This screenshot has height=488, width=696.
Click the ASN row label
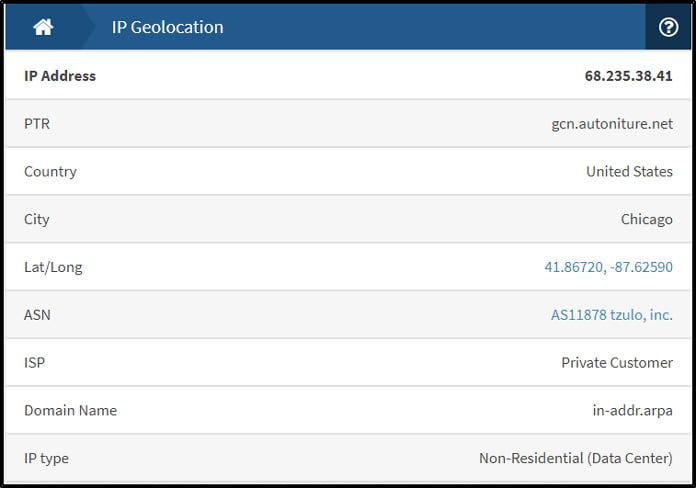tap(37, 315)
